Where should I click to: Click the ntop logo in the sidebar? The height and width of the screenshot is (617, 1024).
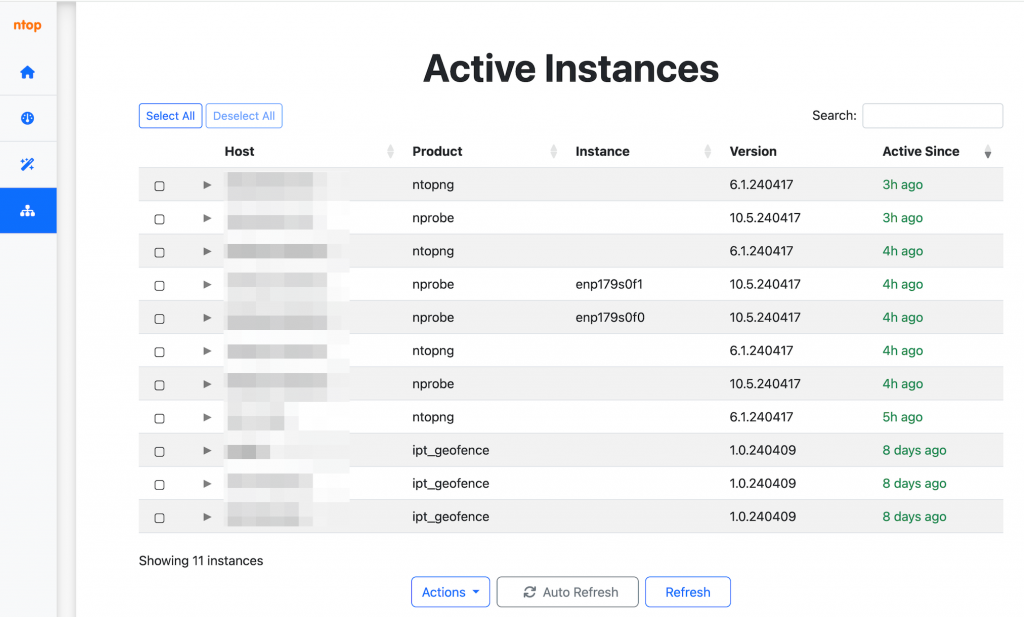coord(27,25)
